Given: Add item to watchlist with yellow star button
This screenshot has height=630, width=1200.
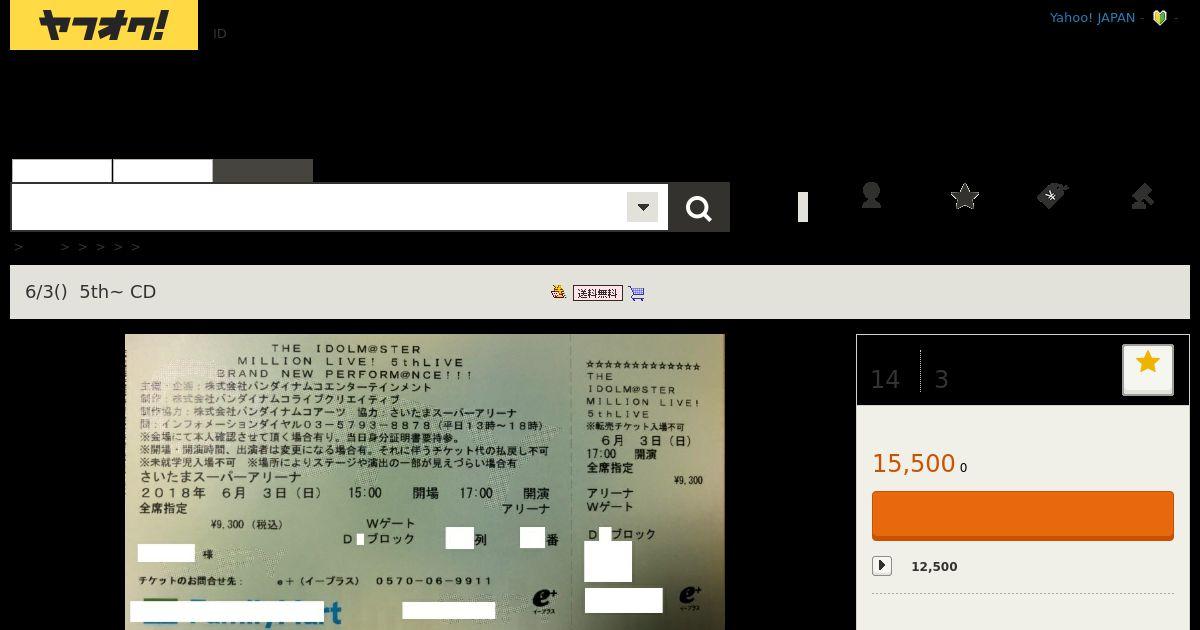Looking at the screenshot, I should point(1148,370).
